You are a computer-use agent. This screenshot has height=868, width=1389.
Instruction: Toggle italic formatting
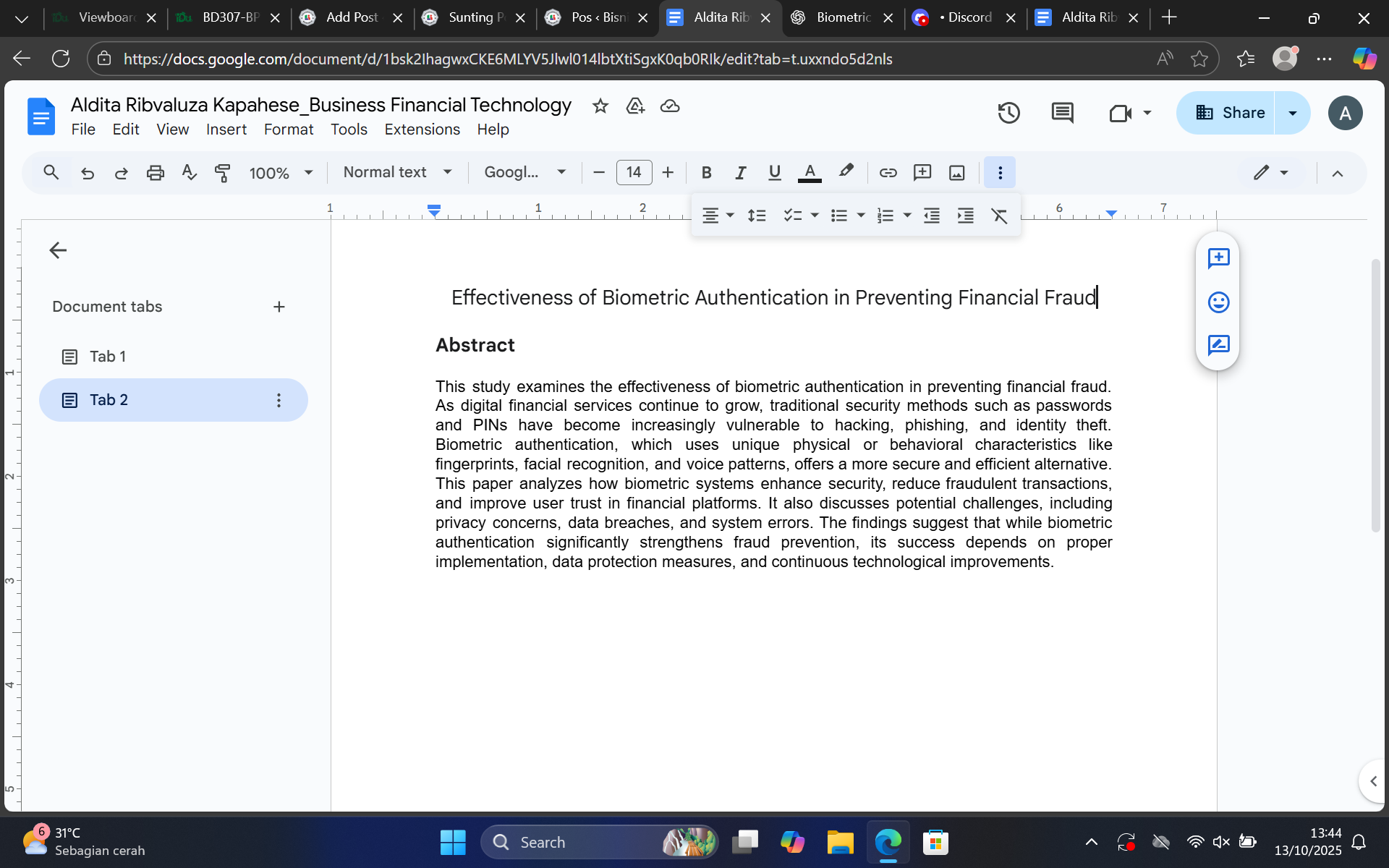pyautogui.click(x=740, y=173)
